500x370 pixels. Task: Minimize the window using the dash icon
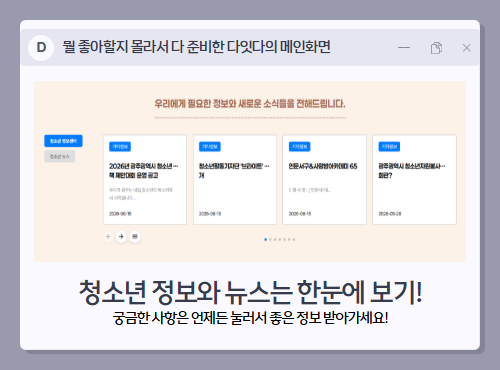tap(404, 48)
